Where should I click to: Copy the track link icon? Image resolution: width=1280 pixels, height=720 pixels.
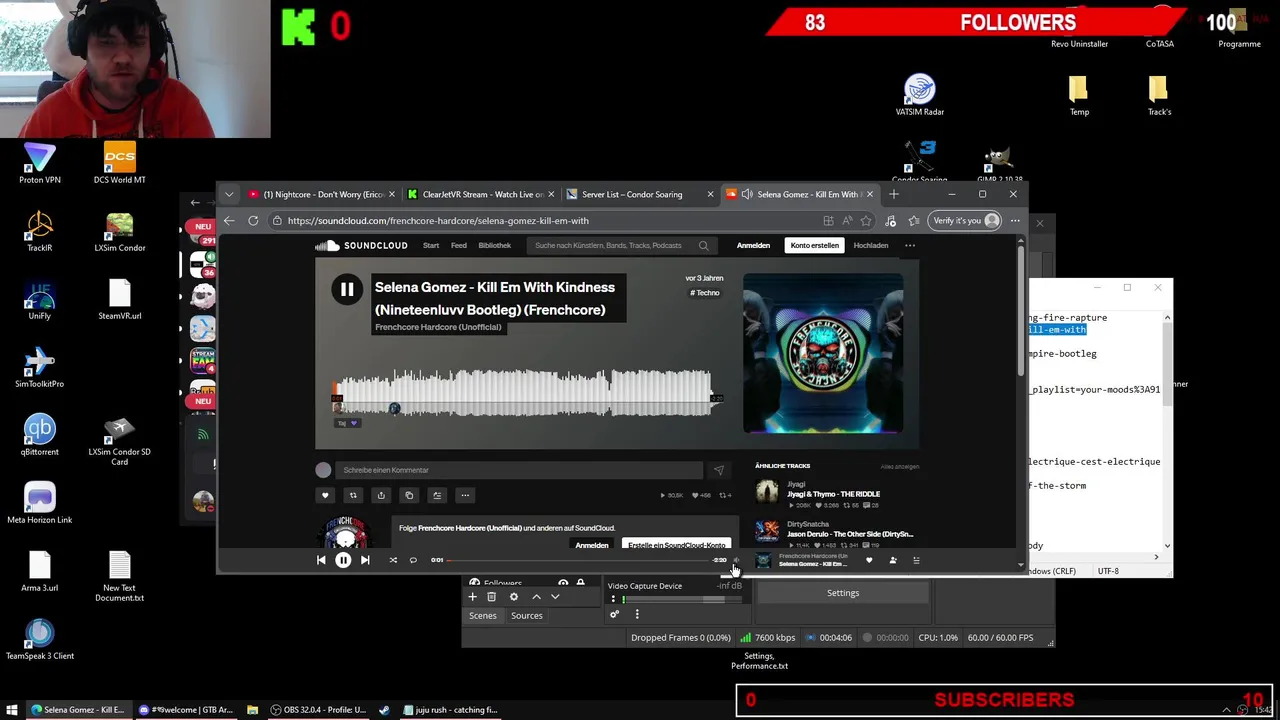click(x=409, y=495)
